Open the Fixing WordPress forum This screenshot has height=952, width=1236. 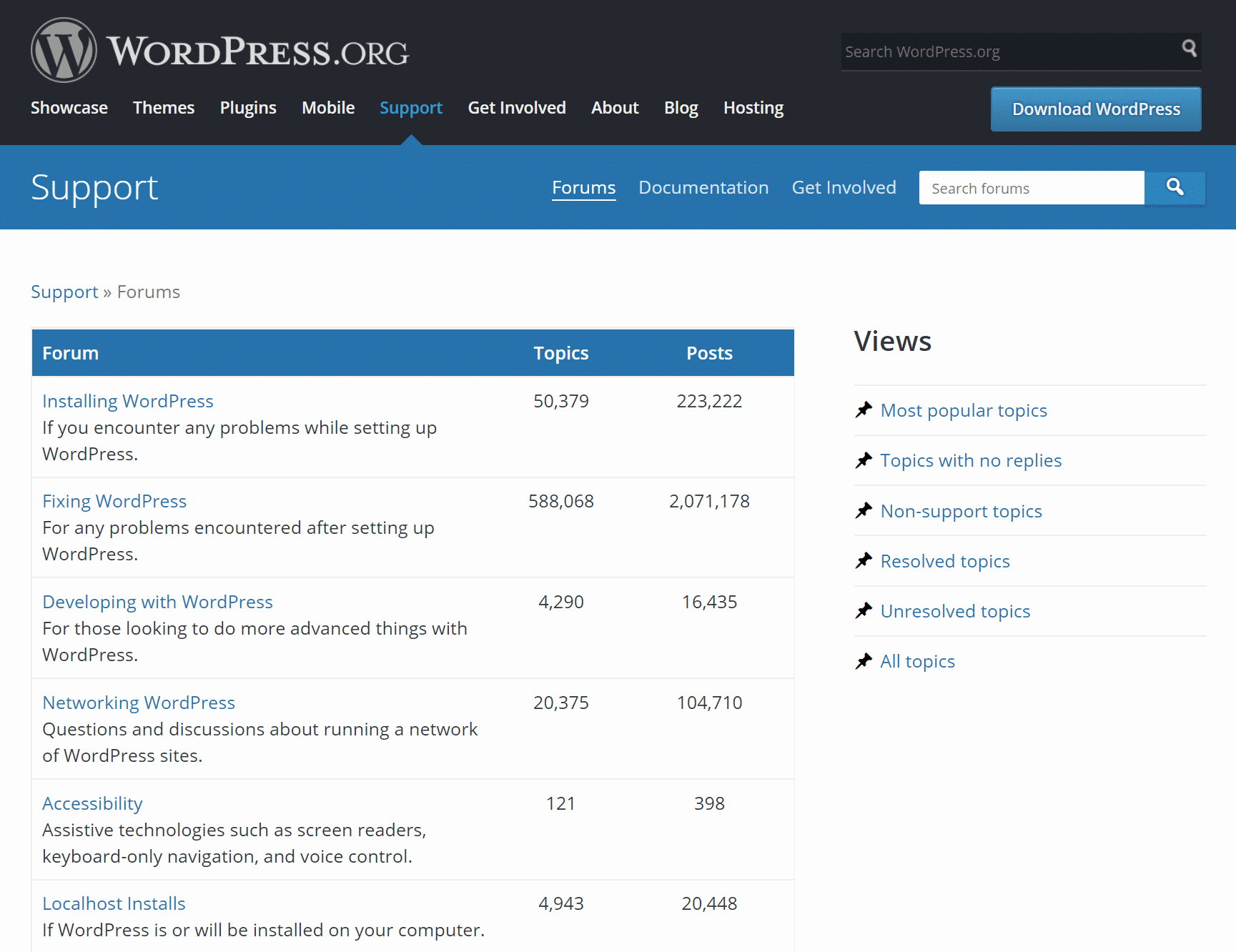click(x=114, y=501)
